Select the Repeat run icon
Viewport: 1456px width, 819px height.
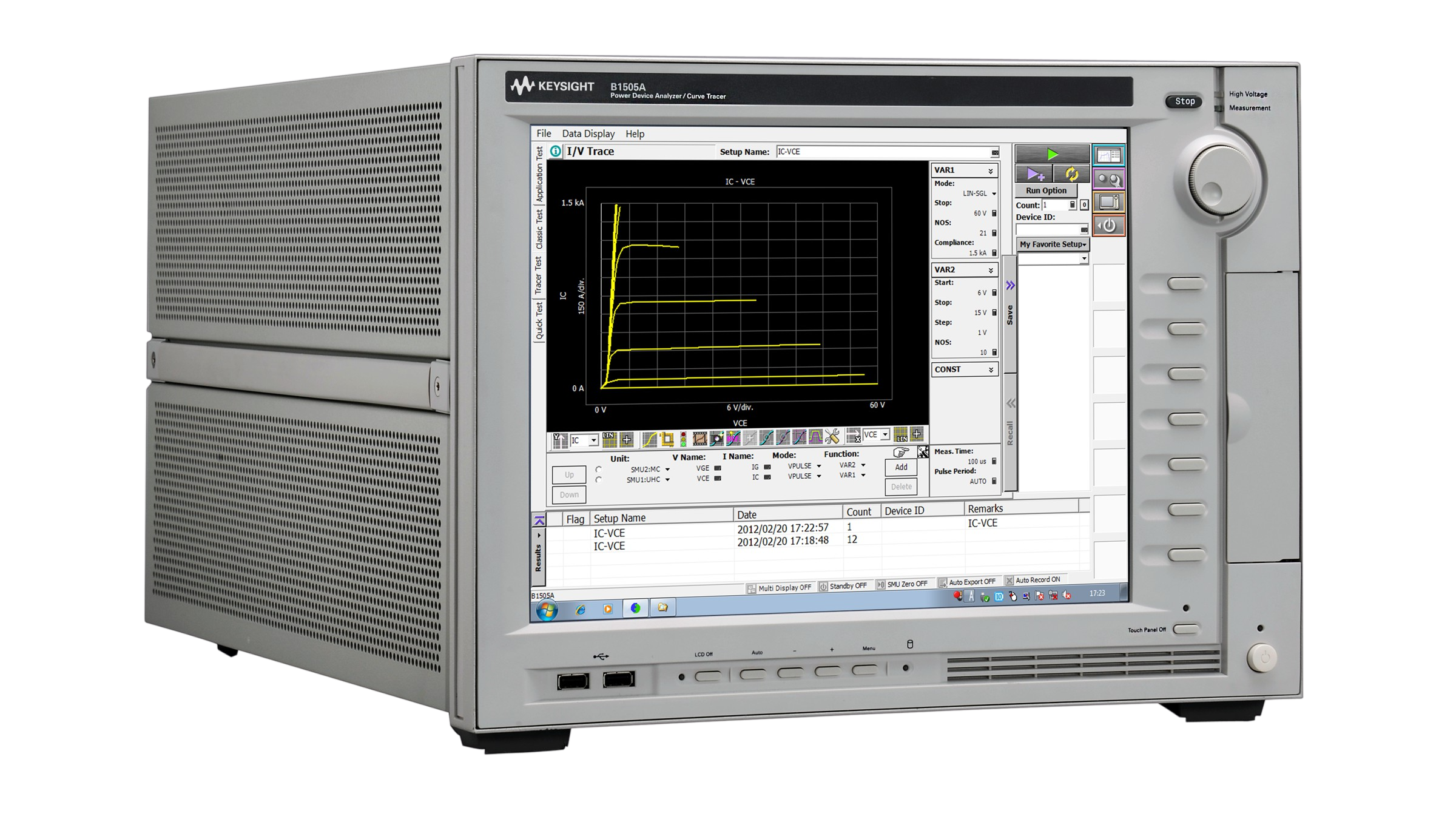coord(1071,174)
